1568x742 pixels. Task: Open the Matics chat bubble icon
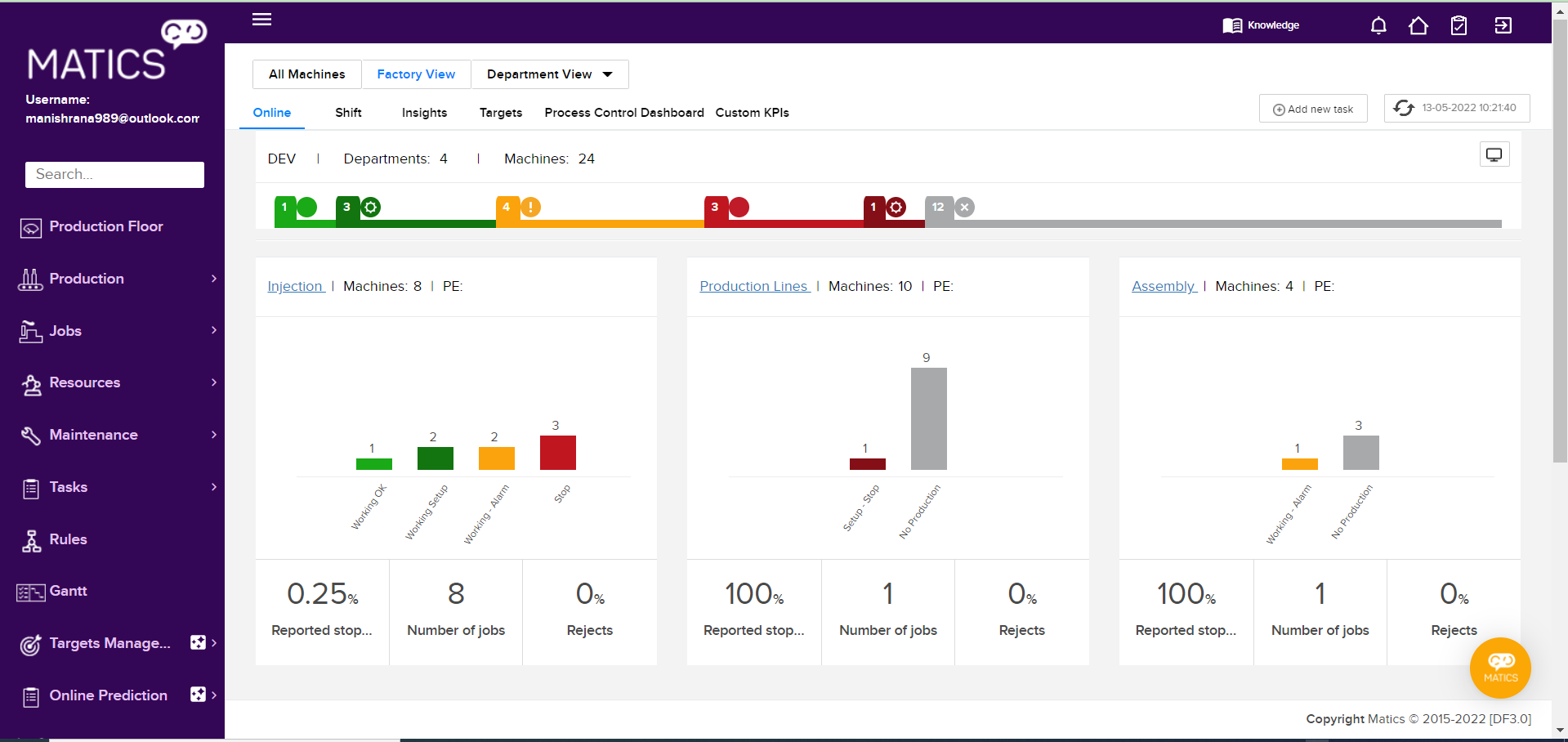tap(1500, 668)
